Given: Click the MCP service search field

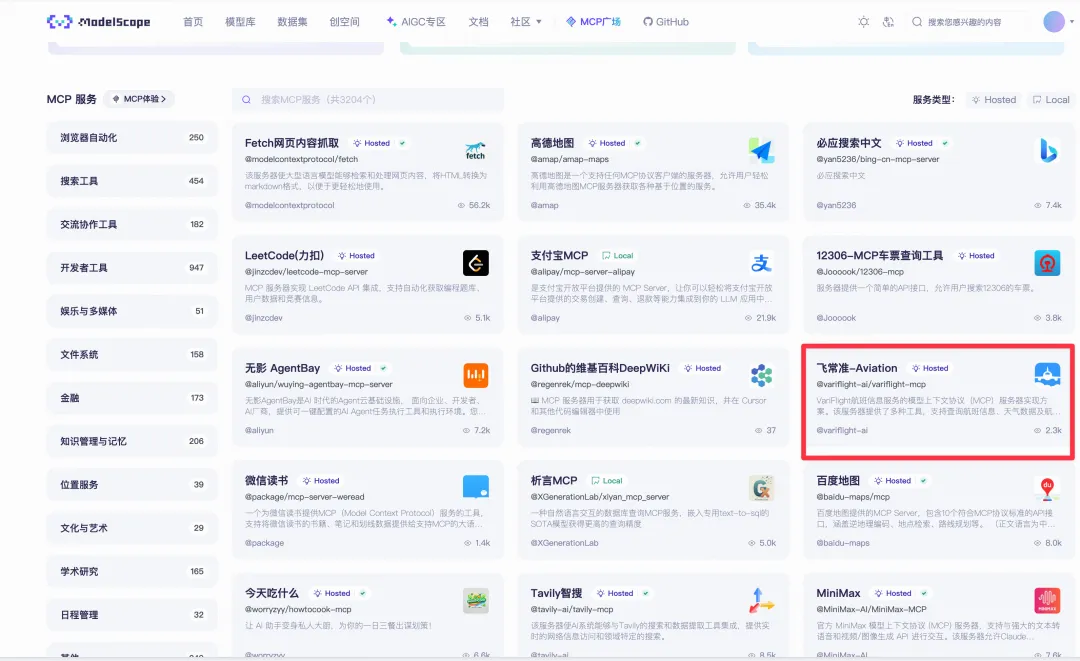Looking at the screenshot, I should pos(368,100).
